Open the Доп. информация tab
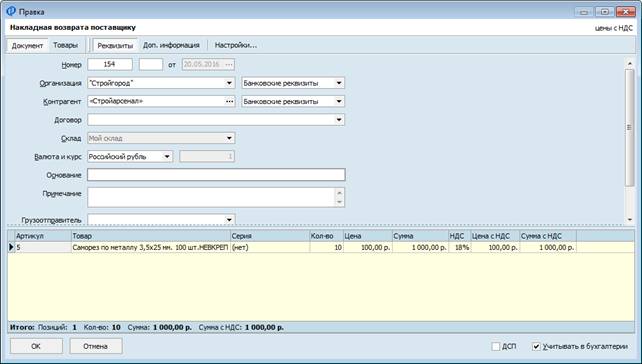The width and height of the screenshot is (642, 364). click(171, 45)
